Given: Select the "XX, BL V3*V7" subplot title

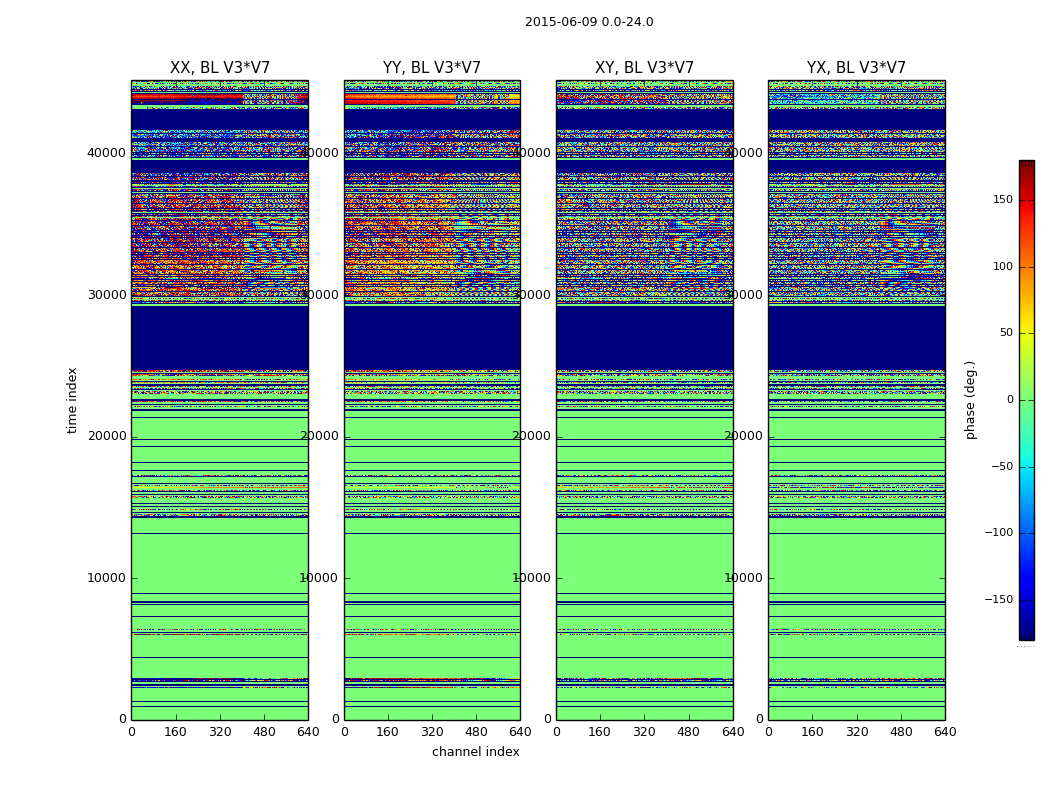Looking at the screenshot, I should point(219,68).
